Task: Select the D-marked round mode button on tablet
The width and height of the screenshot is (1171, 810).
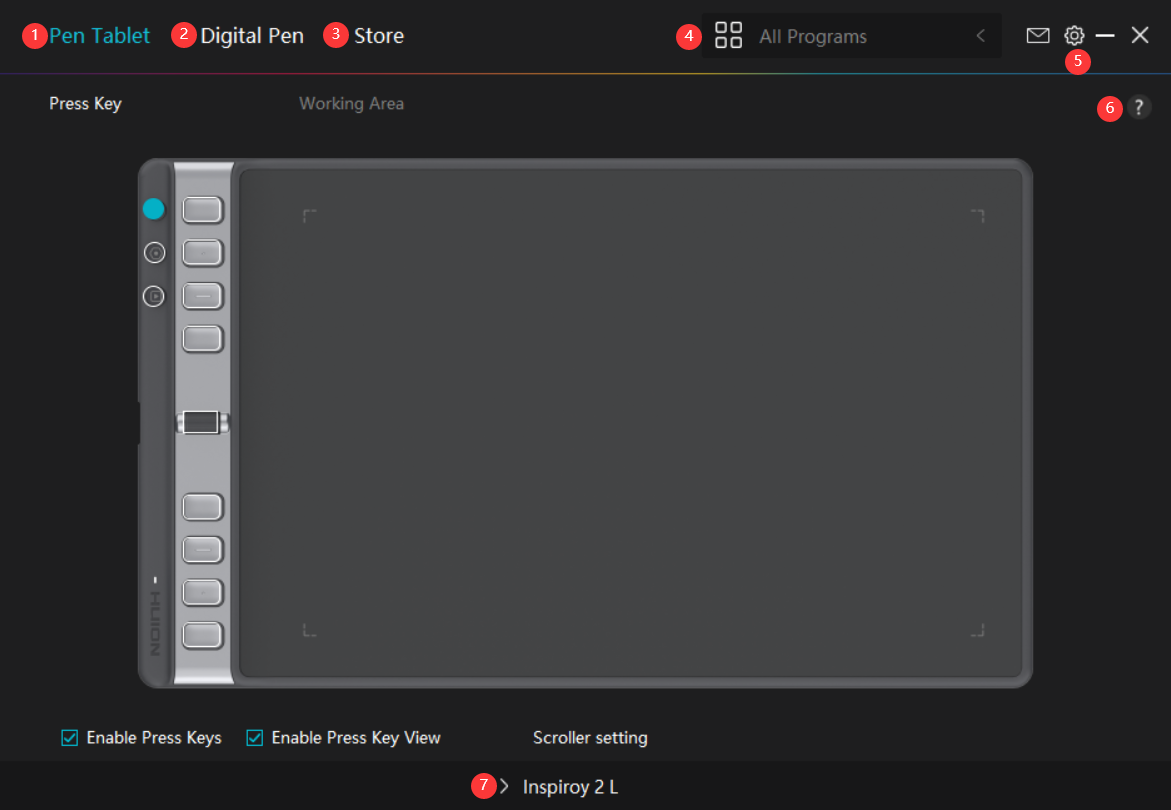Action: pos(153,296)
